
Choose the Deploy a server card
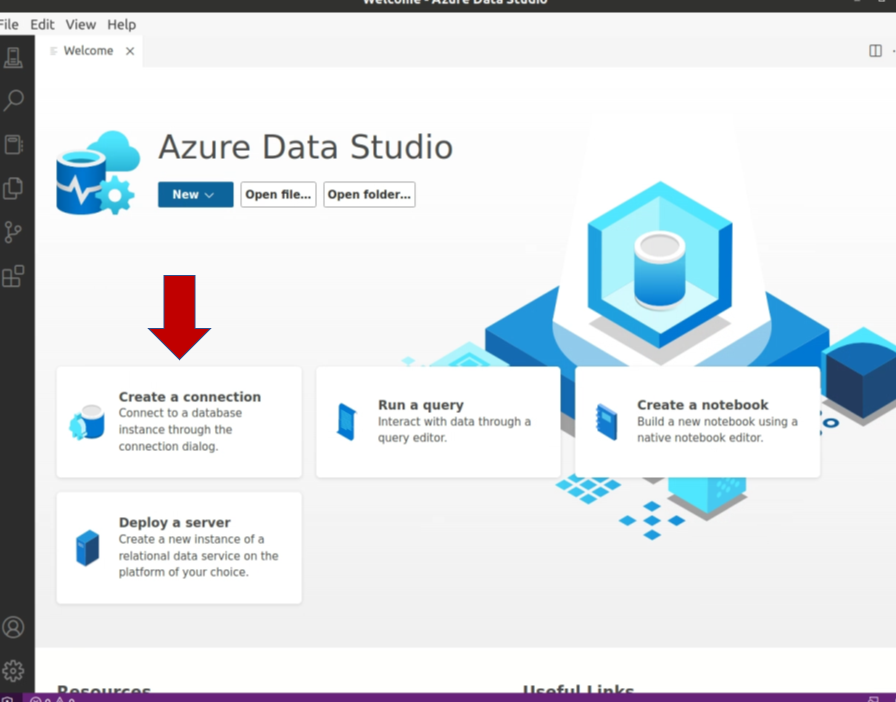coord(179,548)
